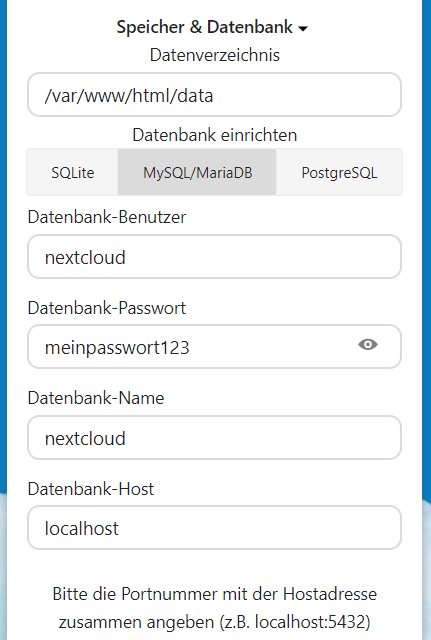The image size is (431, 640).
Task: Click the Portnummer hint text line
Action: [x=215, y=594]
